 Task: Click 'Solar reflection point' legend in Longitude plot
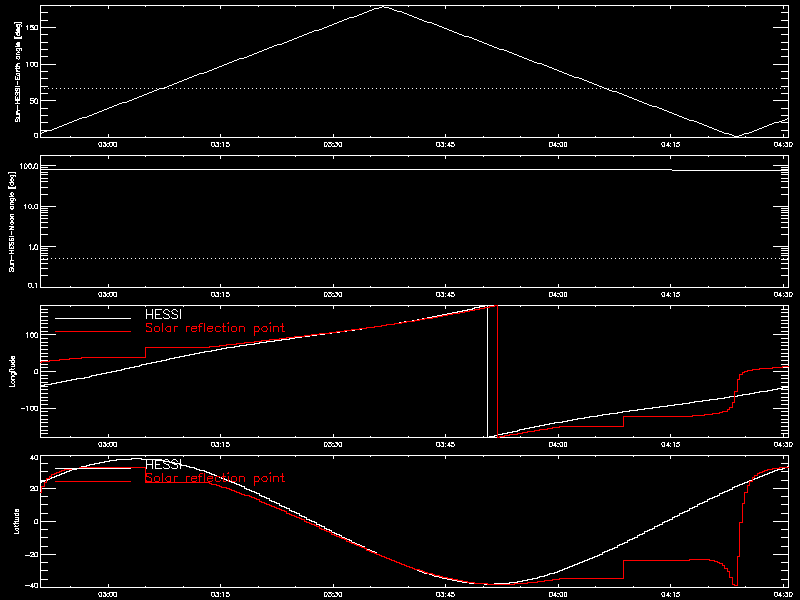point(215,328)
